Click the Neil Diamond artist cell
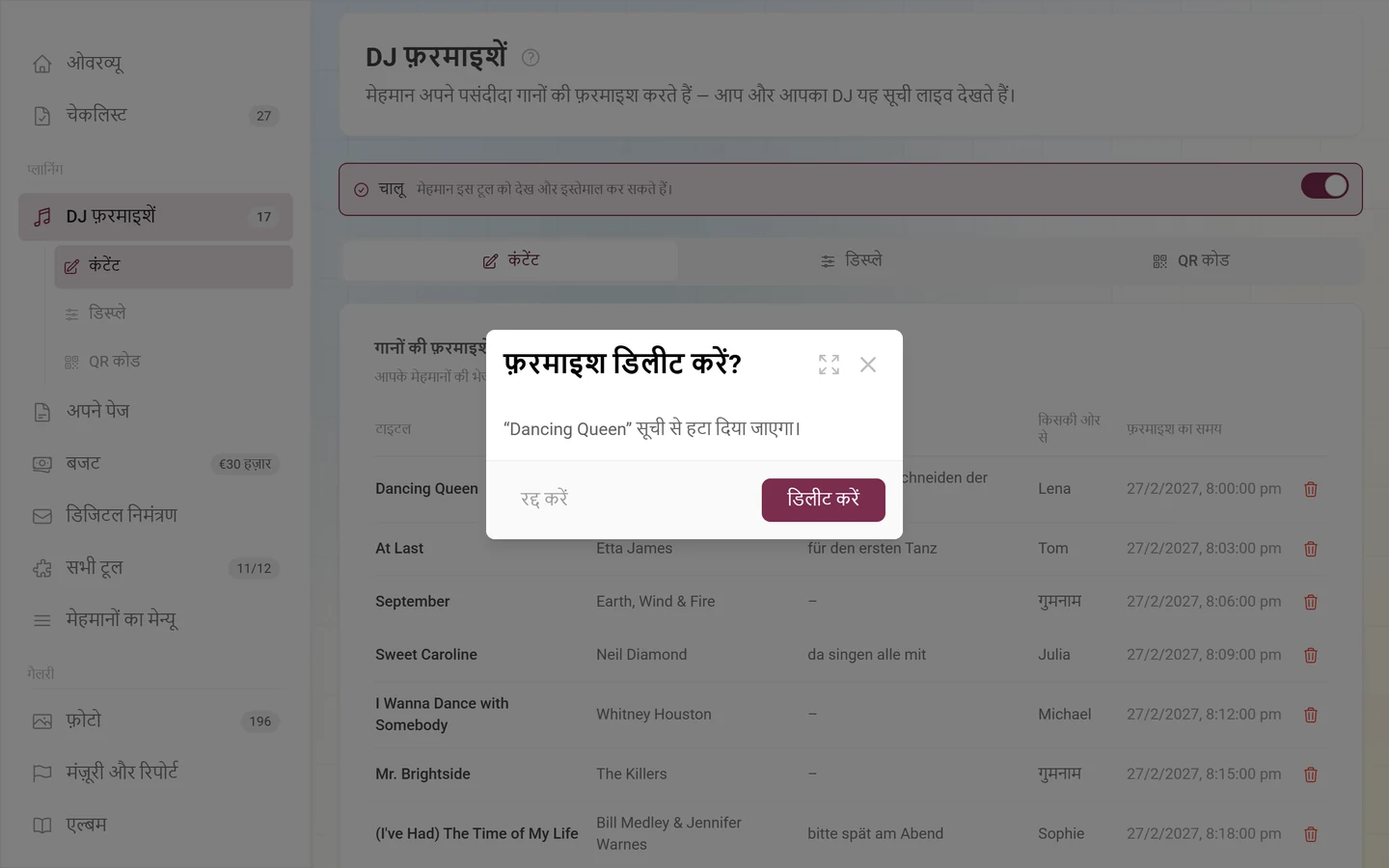 coord(641,654)
